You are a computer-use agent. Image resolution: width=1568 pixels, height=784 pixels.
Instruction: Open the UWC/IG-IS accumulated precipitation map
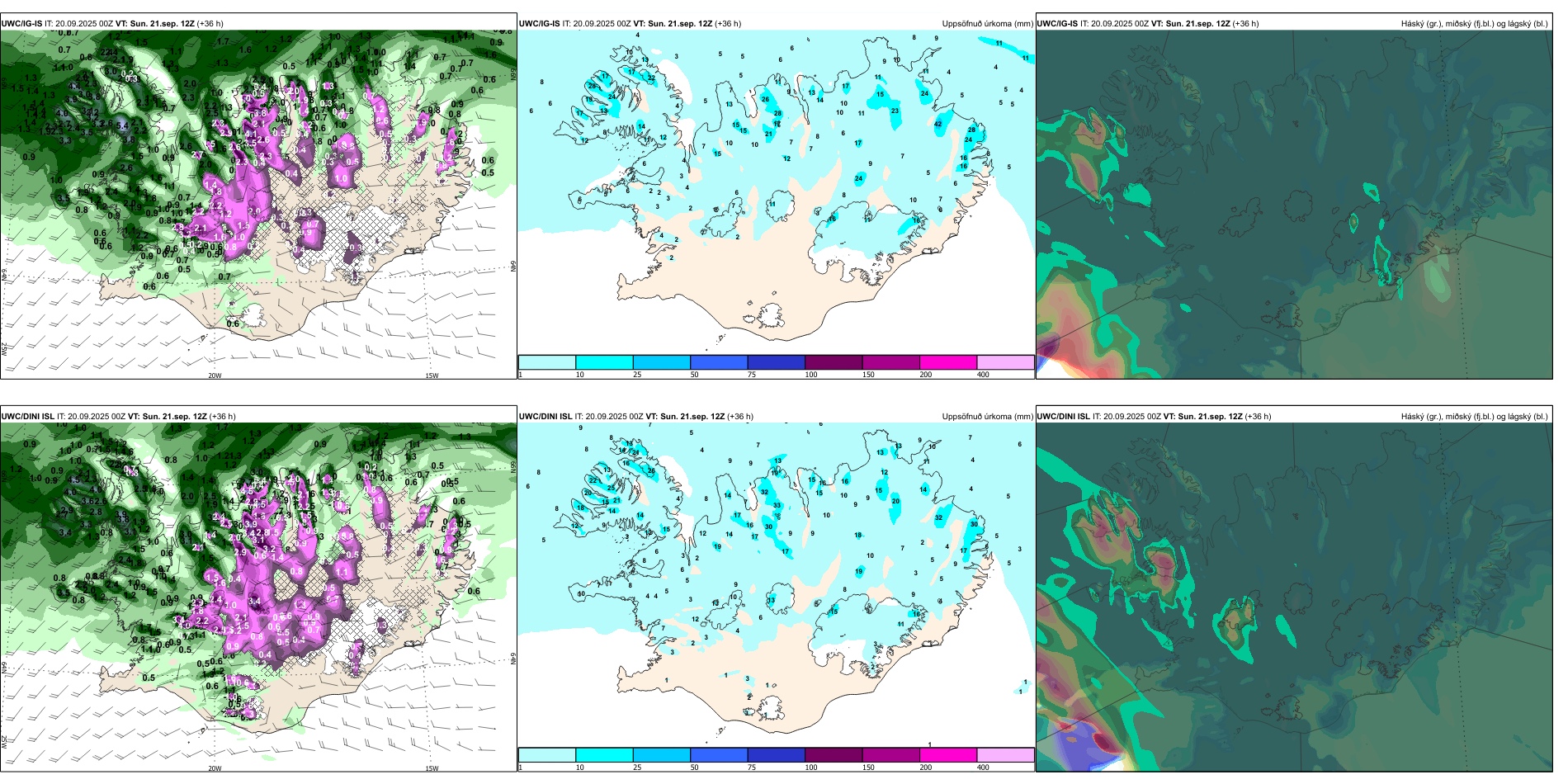[776, 192]
